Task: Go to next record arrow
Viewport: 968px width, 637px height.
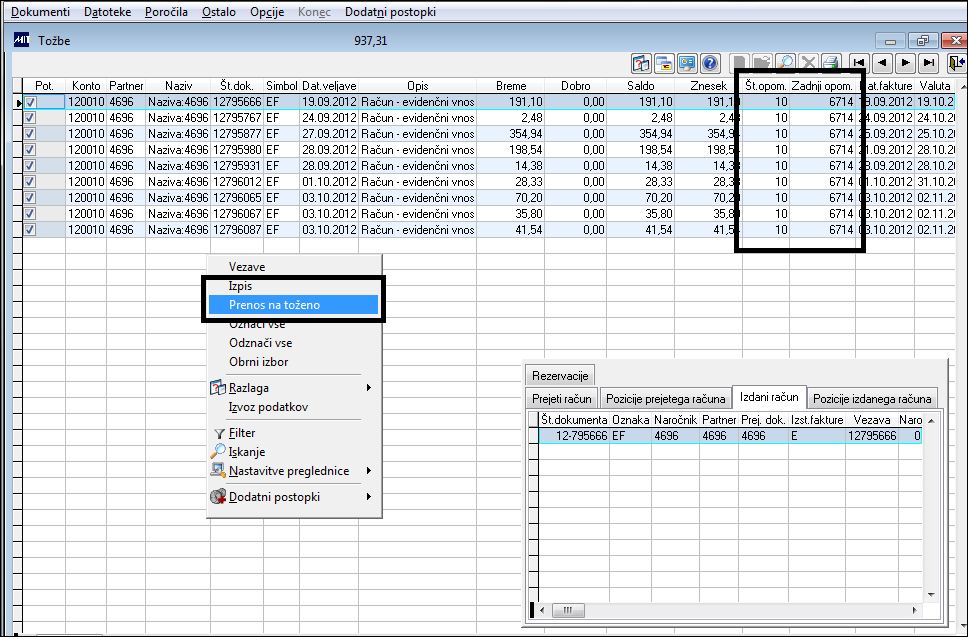Action: click(x=905, y=63)
